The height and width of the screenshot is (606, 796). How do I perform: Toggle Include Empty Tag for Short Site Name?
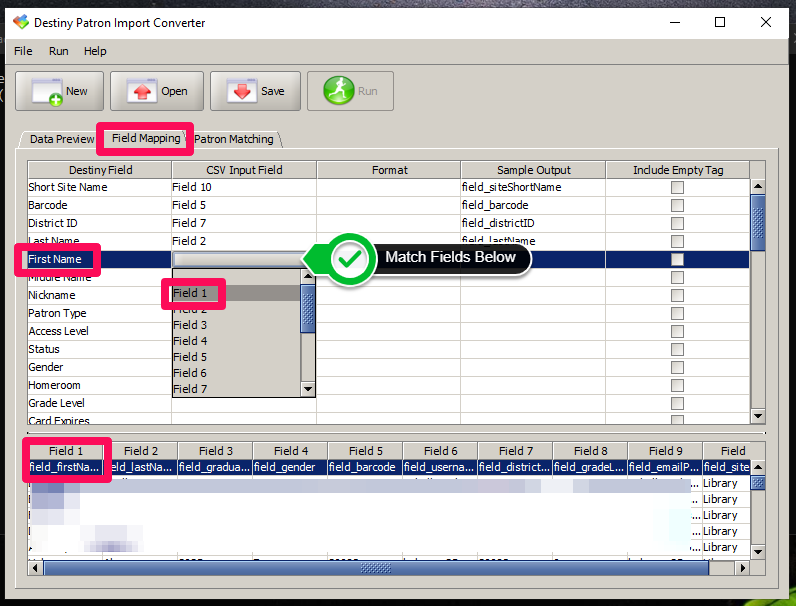click(x=677, y=187)
